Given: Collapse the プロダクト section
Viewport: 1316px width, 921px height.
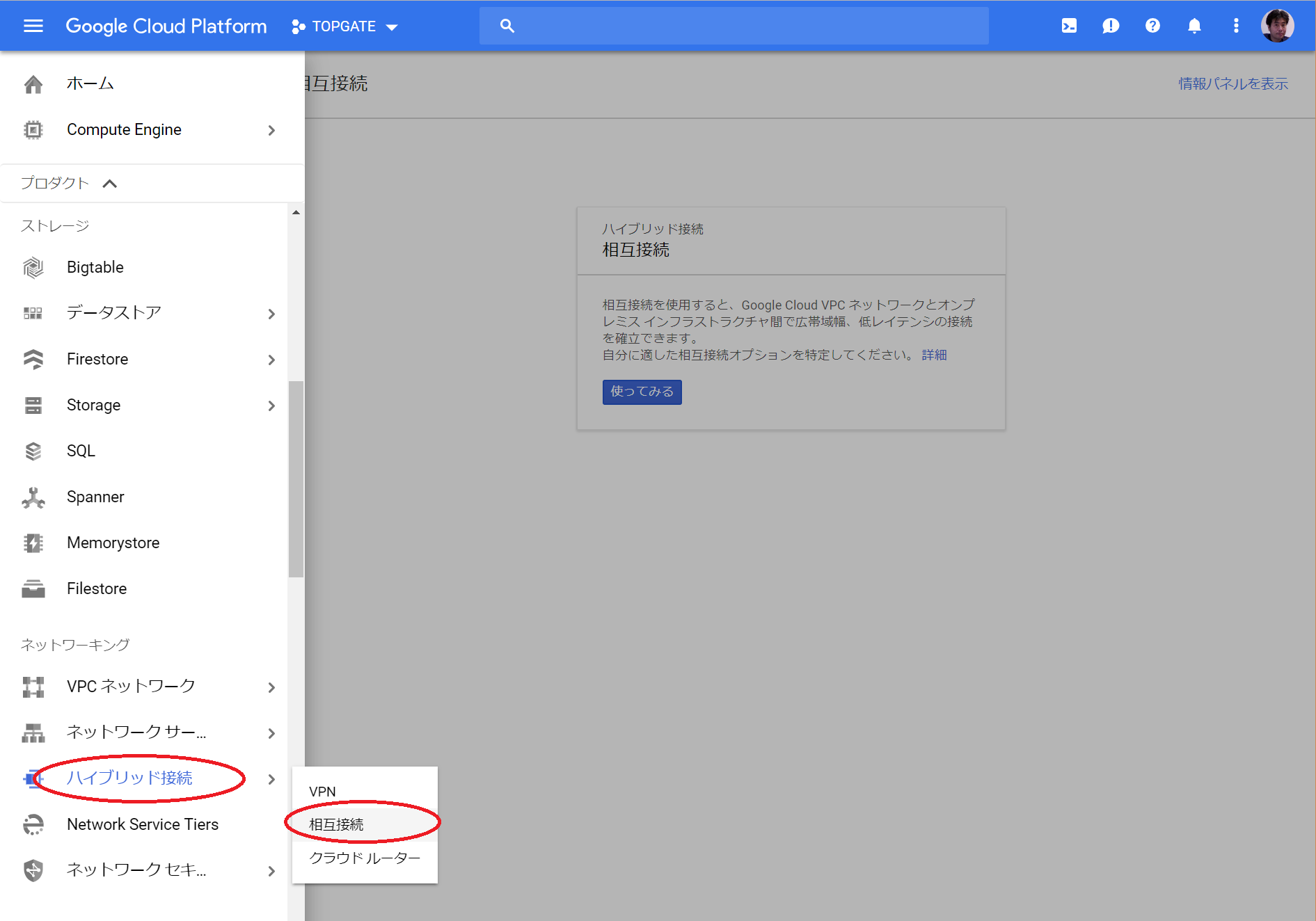Looking at the screenshot, I should pyautogui.click(x=109, y=183).
